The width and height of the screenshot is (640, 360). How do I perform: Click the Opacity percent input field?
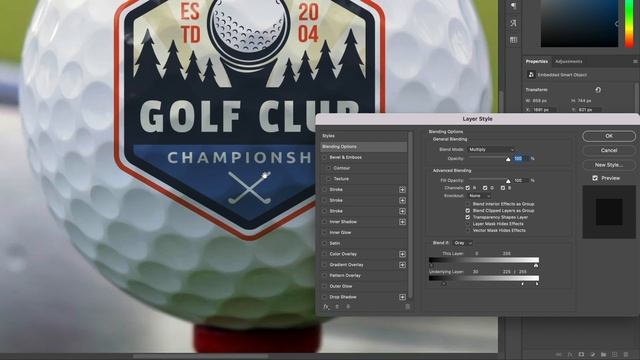(x=521, y=158)
